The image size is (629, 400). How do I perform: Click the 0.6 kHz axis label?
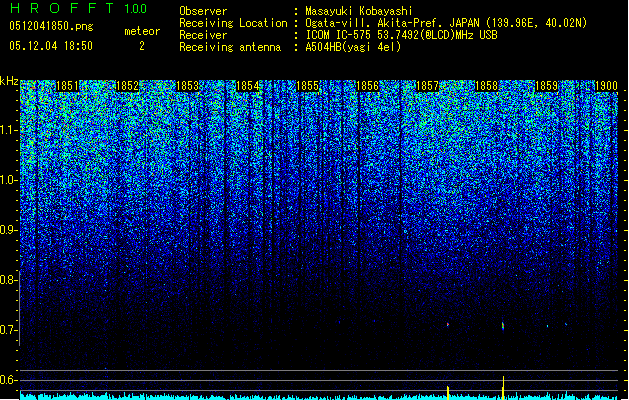8,380
